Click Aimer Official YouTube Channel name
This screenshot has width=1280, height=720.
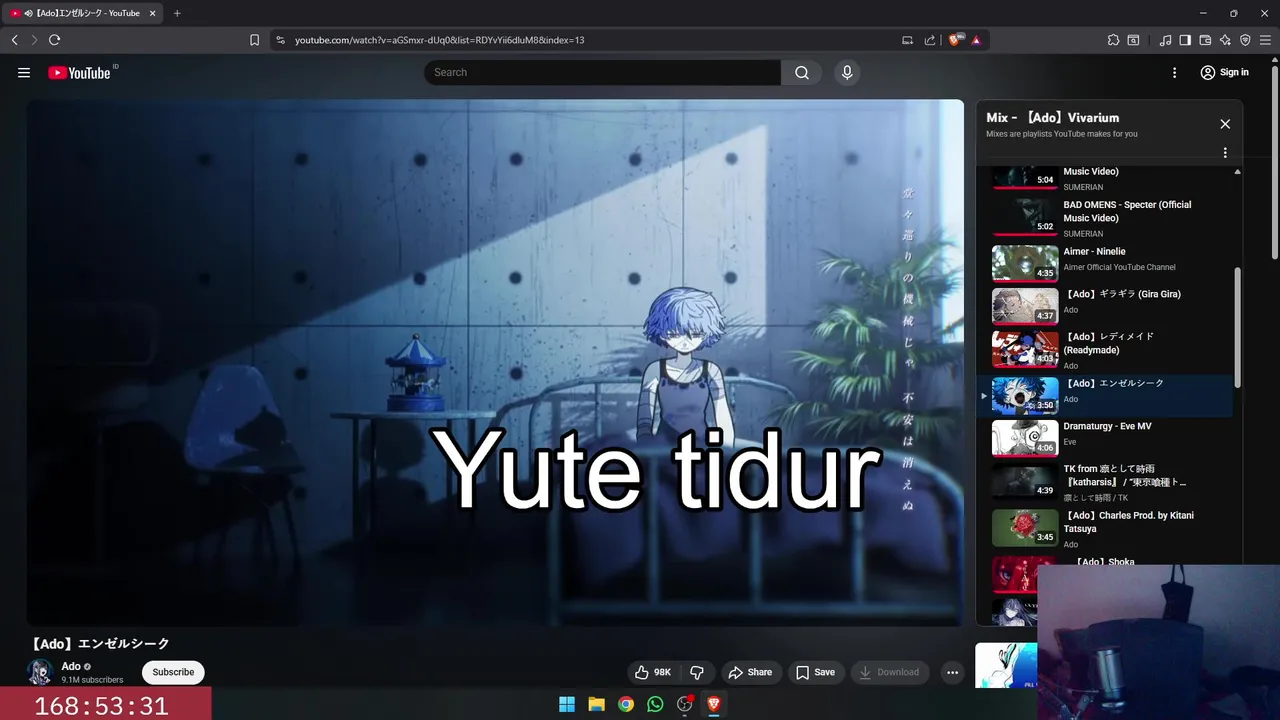click(1119, 267)
